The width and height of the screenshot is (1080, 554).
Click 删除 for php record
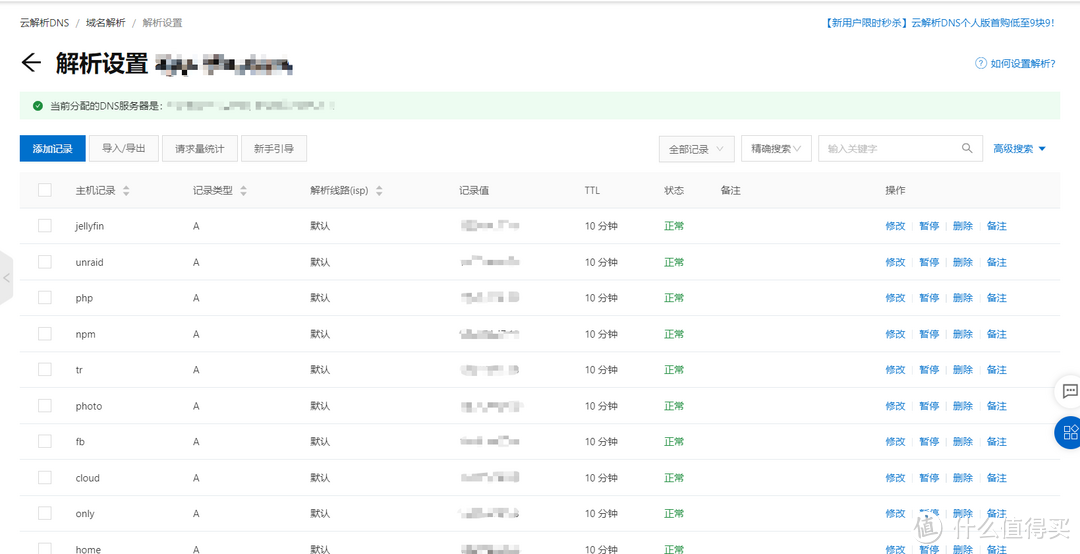click(x=963, y=298)
